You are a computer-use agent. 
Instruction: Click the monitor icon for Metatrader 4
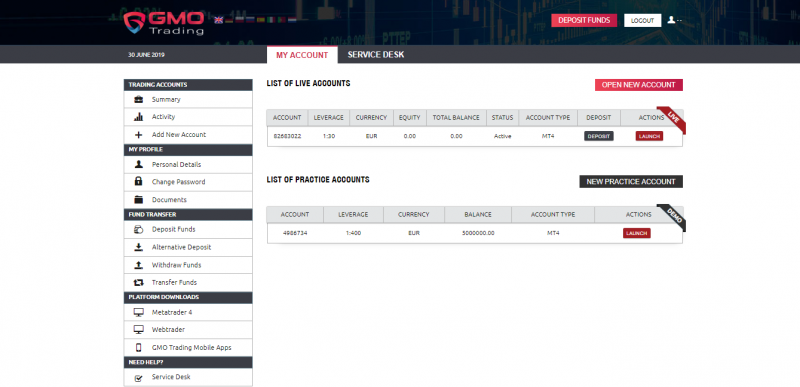coord(138,312)
